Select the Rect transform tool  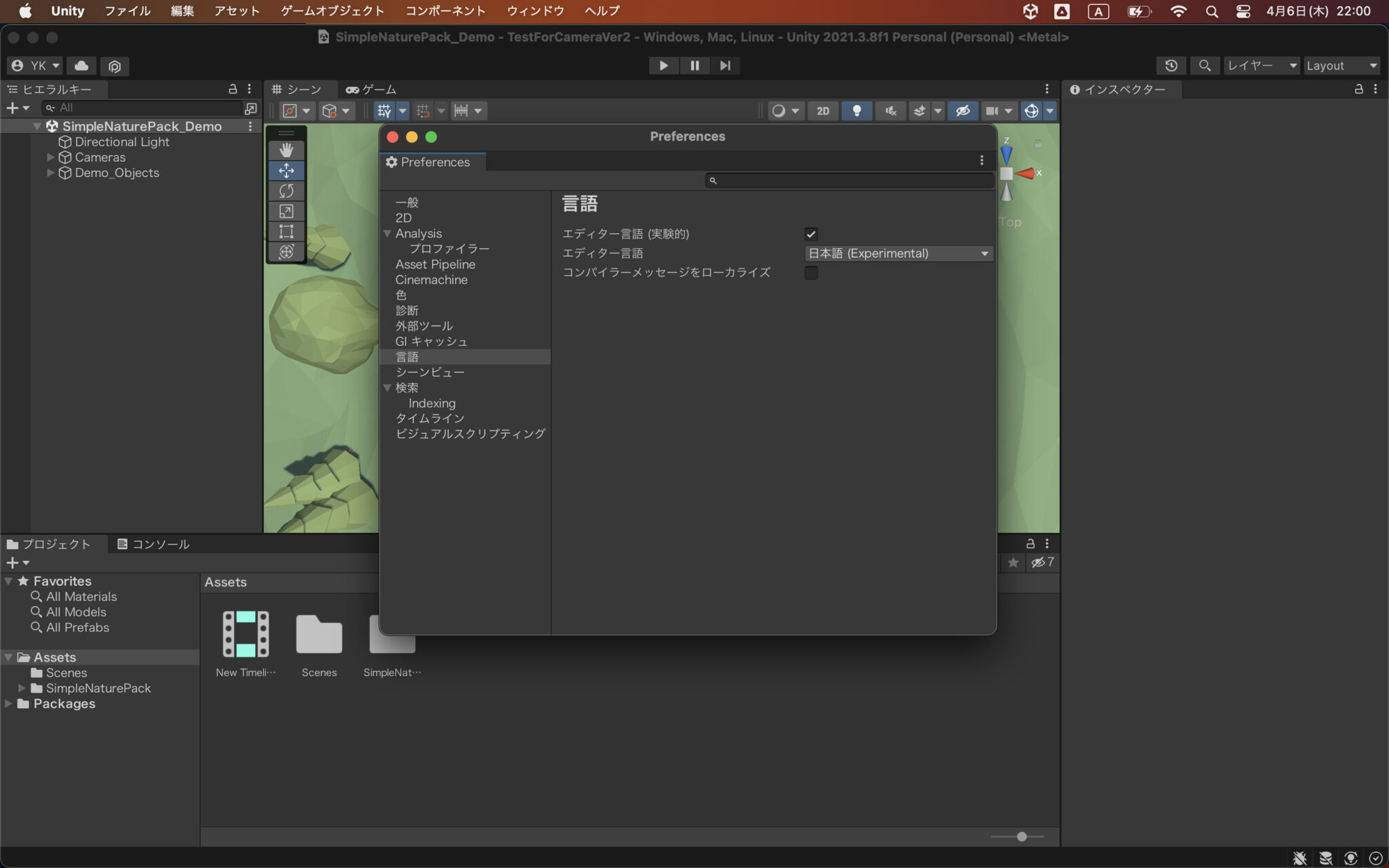[x=287, y=231]
